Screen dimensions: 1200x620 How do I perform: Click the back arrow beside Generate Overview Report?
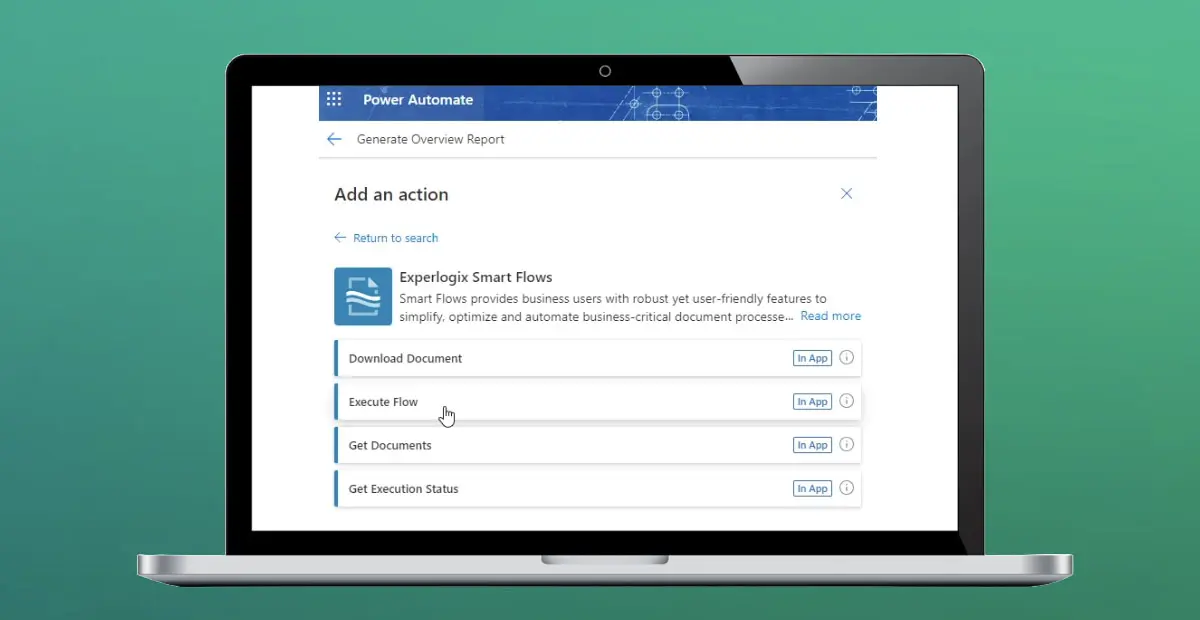(334, 139)
